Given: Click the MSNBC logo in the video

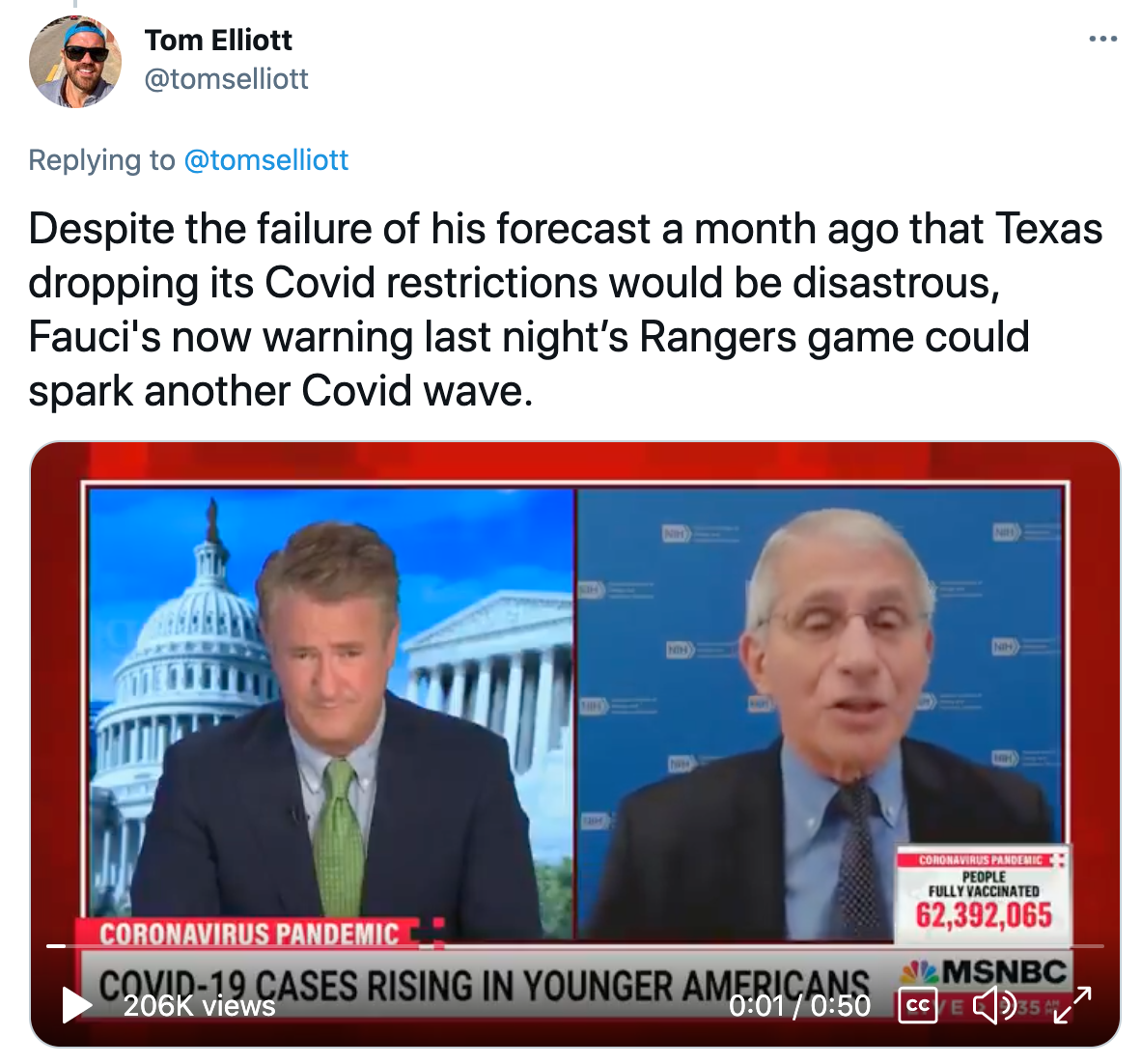Looking at the screenshot, I should (984, 972).
